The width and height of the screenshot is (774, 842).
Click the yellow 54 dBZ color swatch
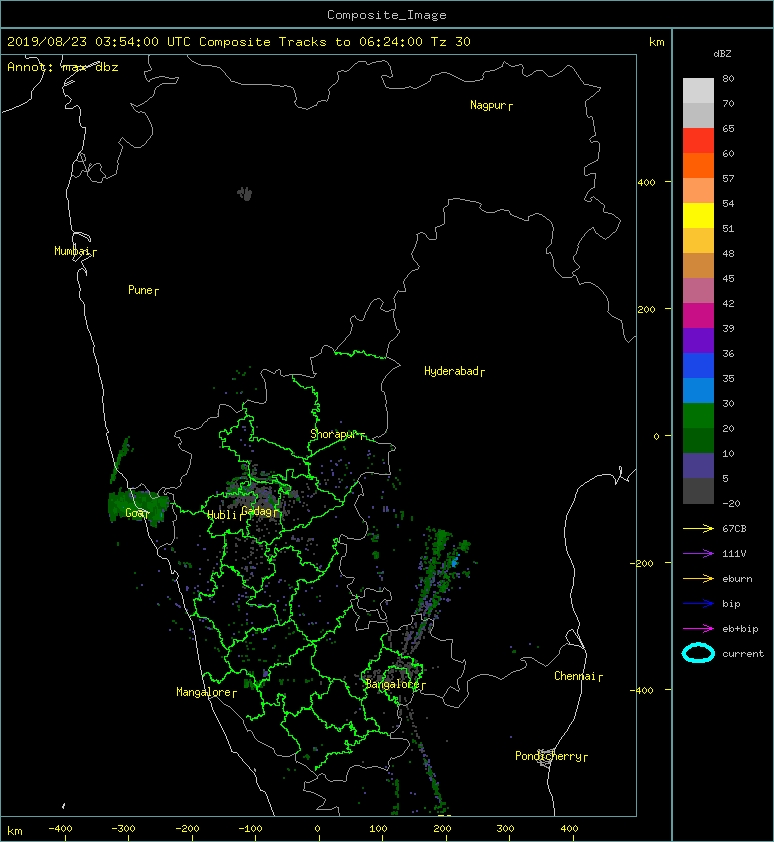[698, 216]
